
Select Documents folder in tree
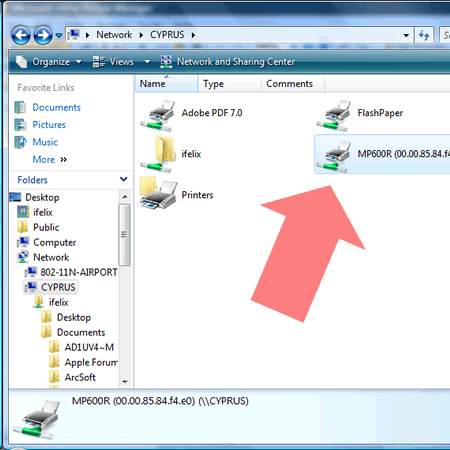[81, 332]
